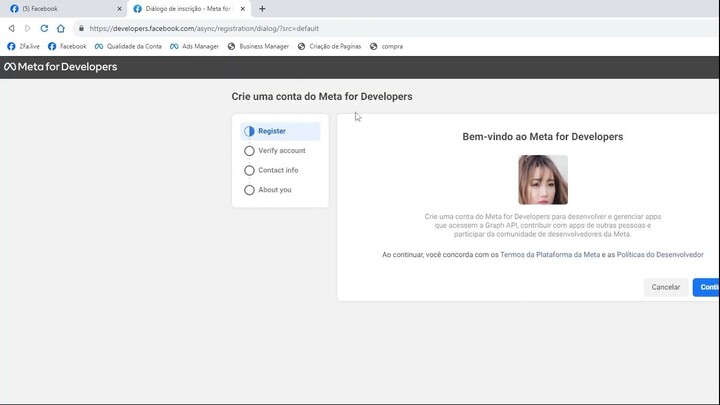Open Políticas do Desenvolvedor link
This screenshot has height=405, width=720.
tap(660, 254)
